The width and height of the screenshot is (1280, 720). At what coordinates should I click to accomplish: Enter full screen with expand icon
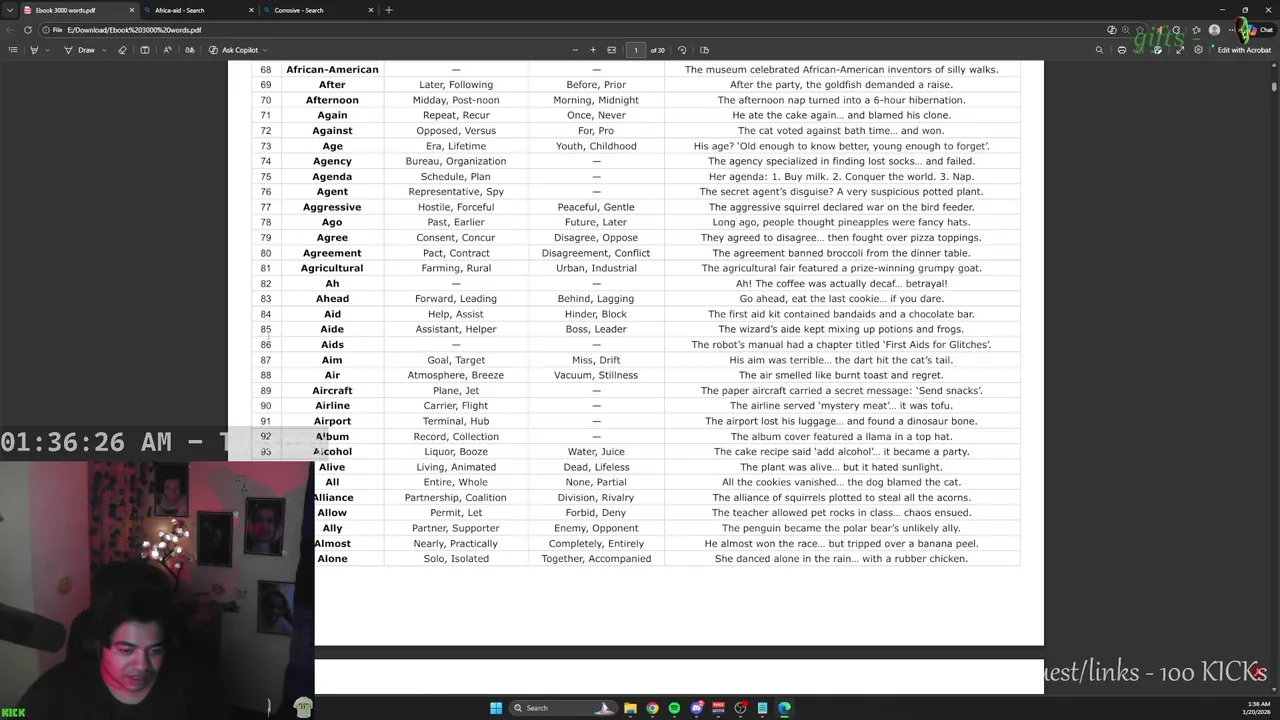pyautogui.click(x=1180, y=50)
